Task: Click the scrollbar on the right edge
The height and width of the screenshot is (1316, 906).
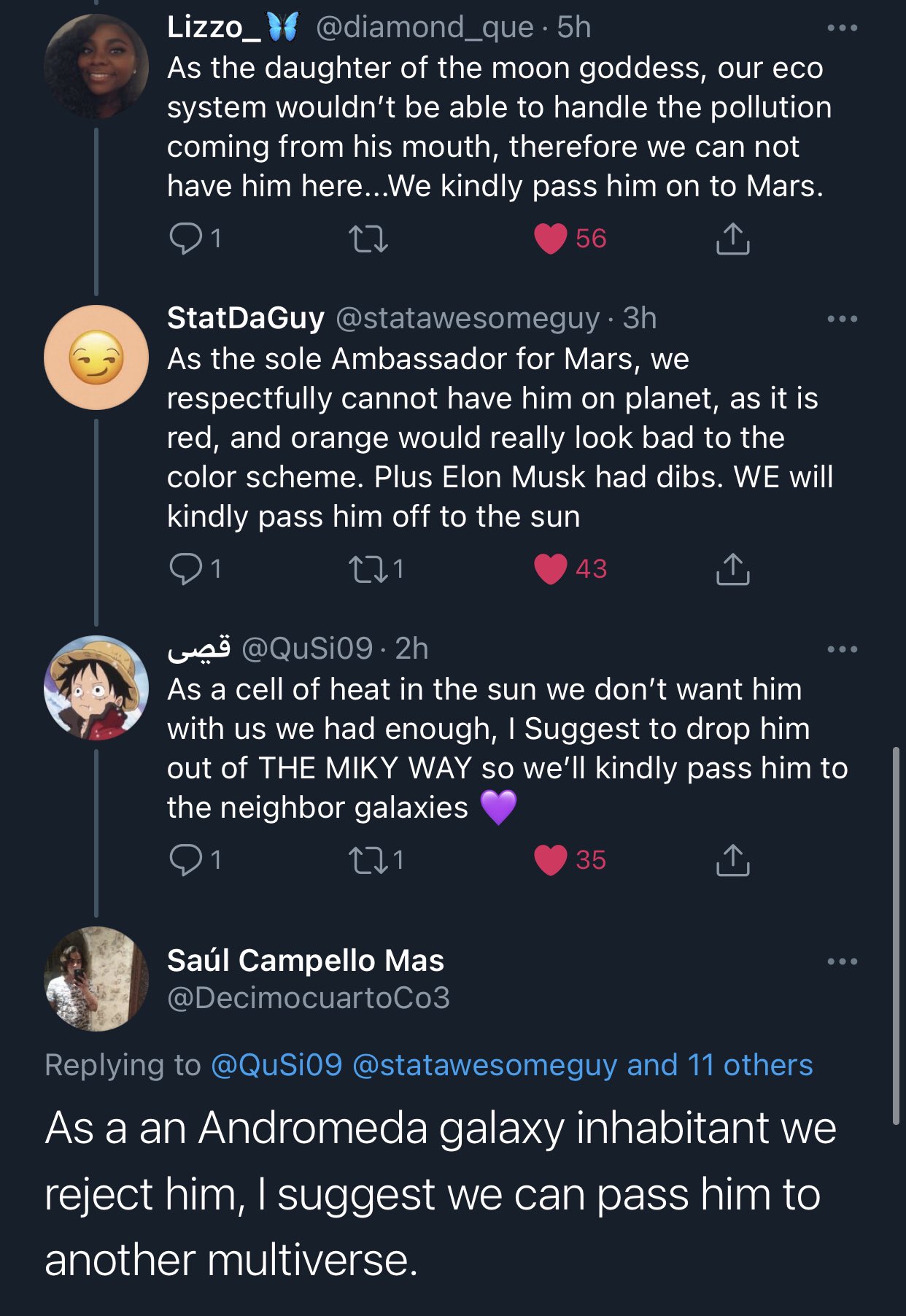Action: click(896, 934)
